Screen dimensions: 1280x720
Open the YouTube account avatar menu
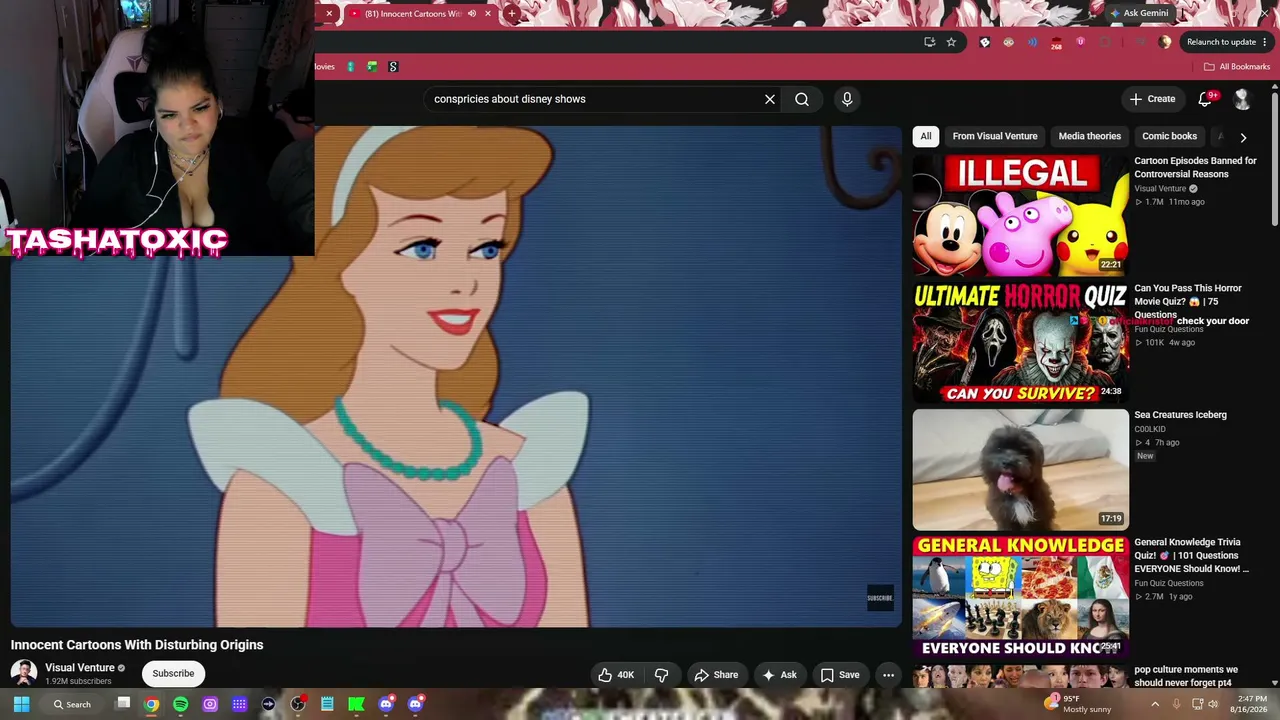[1242, 98]
